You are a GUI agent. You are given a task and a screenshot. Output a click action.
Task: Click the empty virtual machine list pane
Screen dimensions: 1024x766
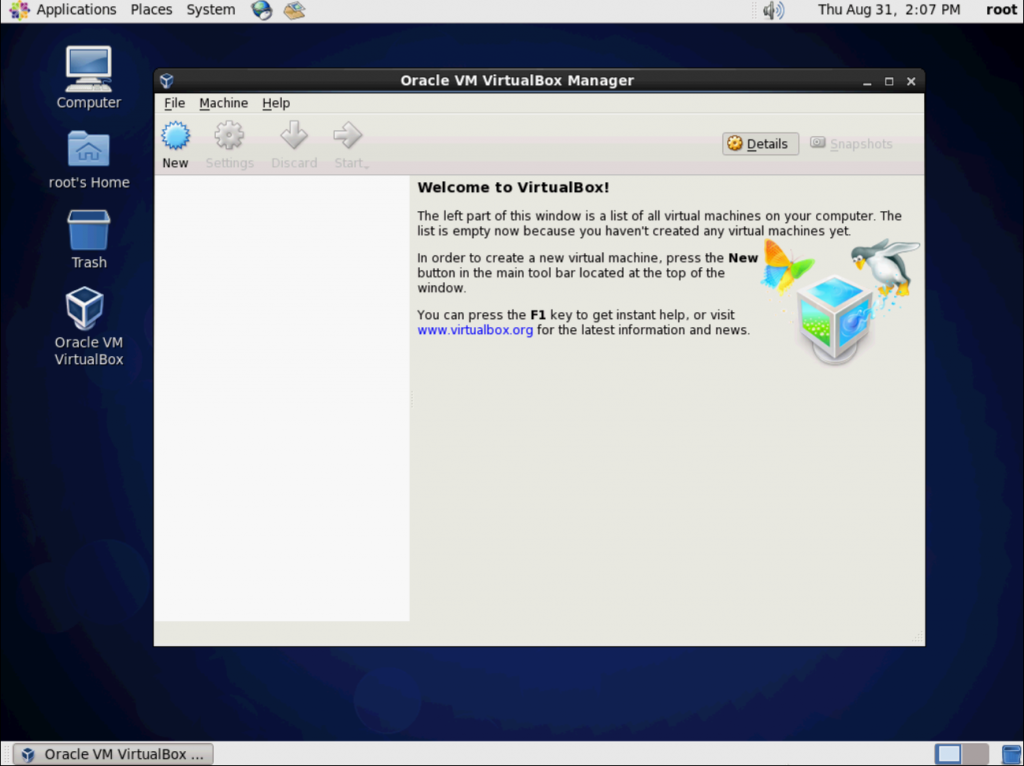coord(281,398)
